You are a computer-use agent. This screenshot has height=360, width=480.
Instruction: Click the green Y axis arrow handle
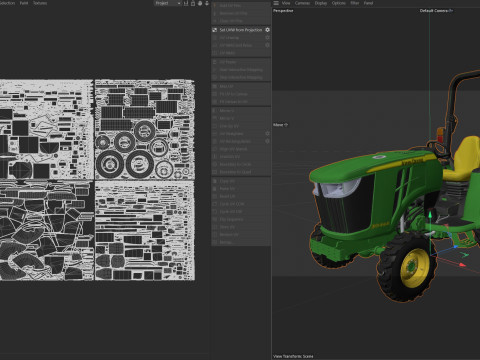(x=430, y=213)
